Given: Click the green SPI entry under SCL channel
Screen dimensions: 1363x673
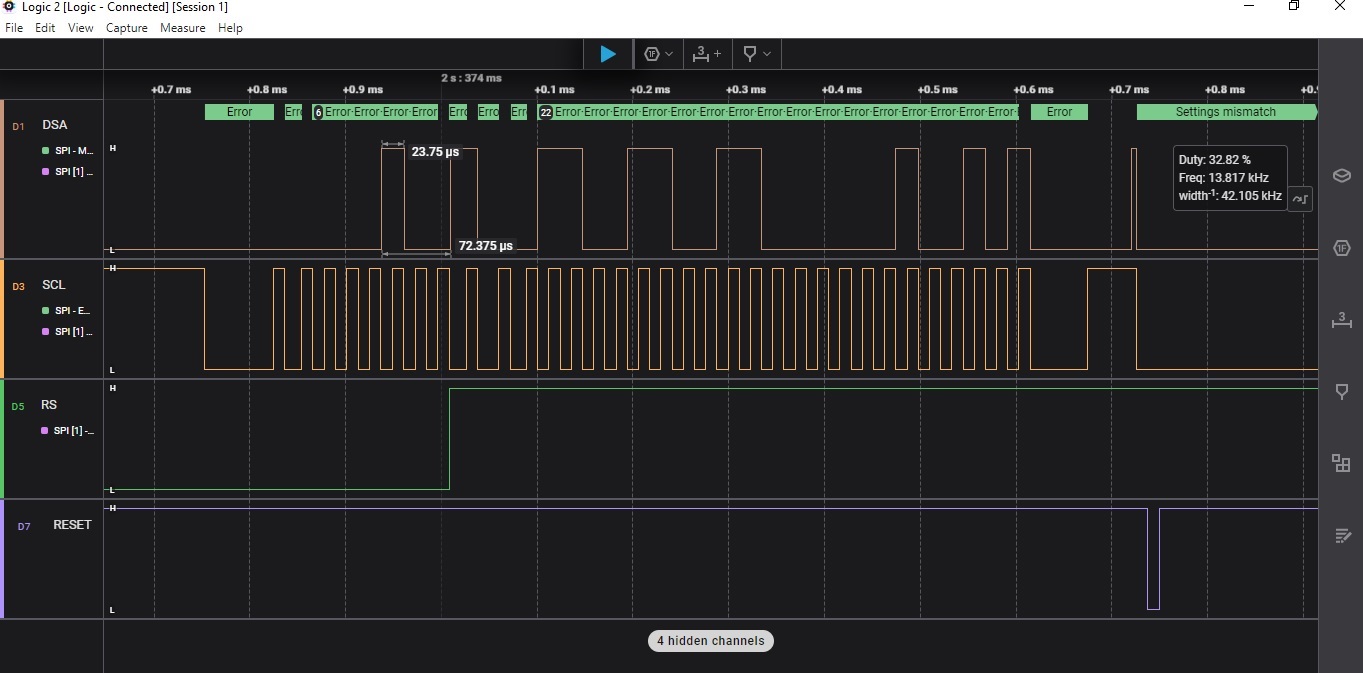Looking at the screenshot, I should click(69, 311).
